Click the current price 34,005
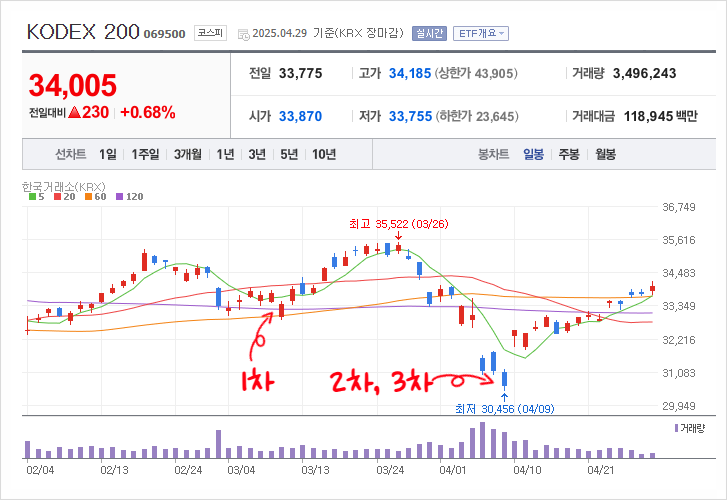The height and width of the screenshot is (500, 727). coord(73,86)
